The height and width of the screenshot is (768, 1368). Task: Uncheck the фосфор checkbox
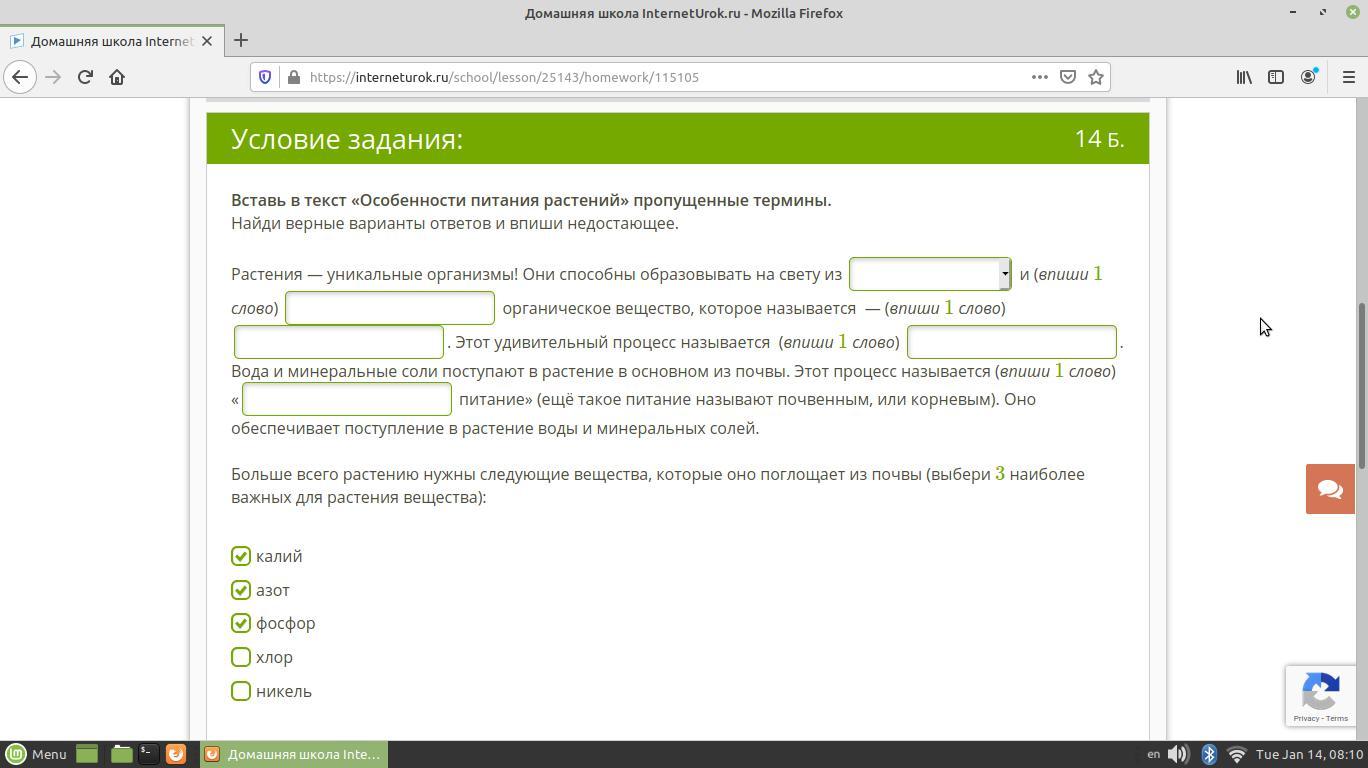(241, 623)
